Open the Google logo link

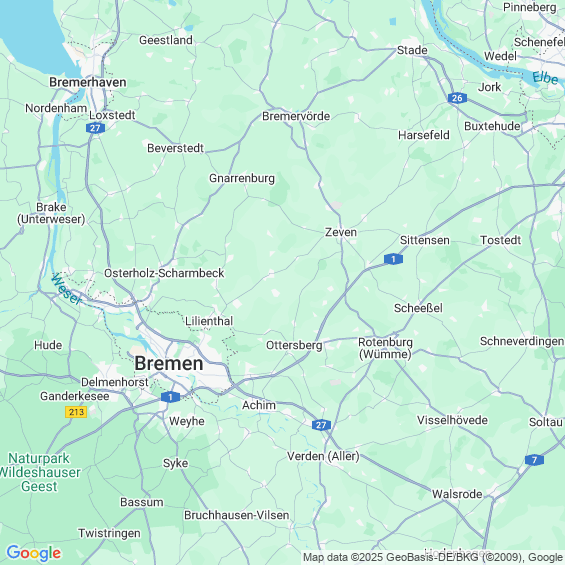coord(34,553)
